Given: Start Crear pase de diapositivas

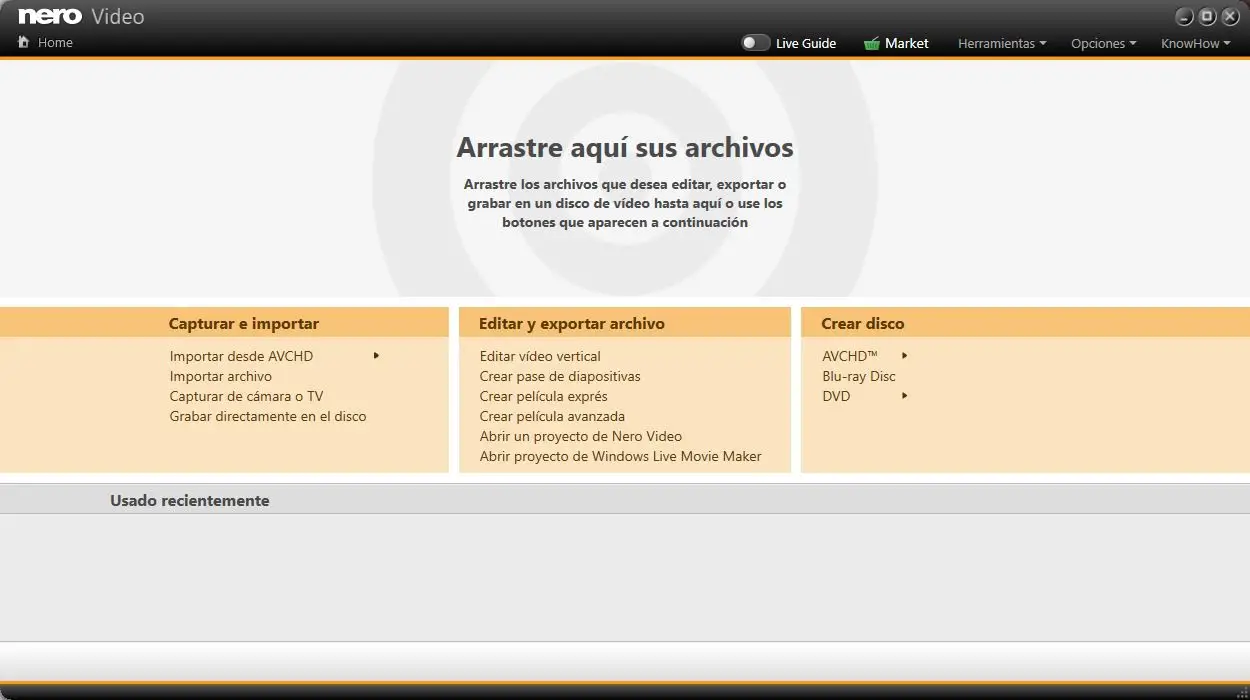Looking at the screenshot, I should pyautogui.click(x=560, y=376).
